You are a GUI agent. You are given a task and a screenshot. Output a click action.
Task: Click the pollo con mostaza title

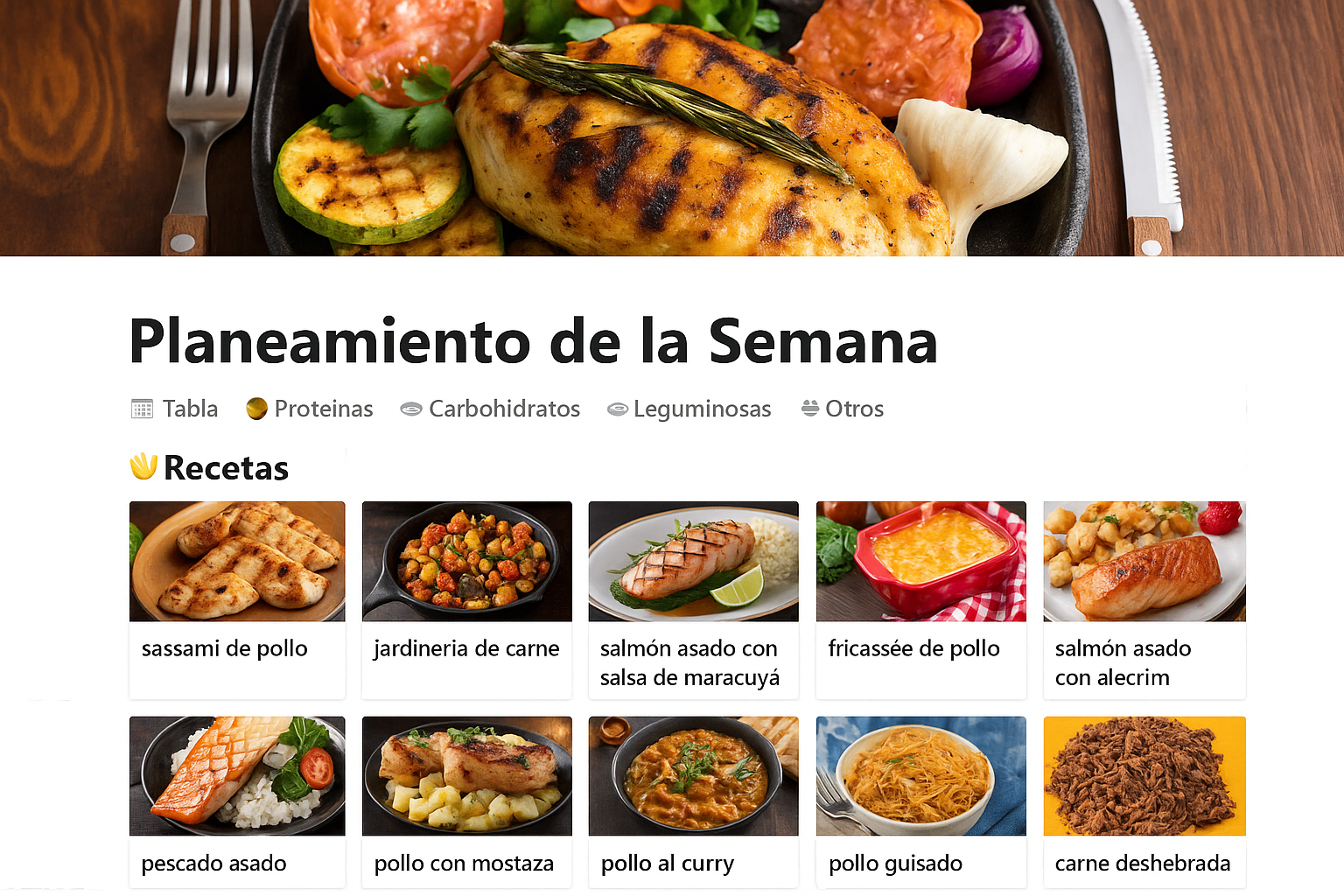tap(464, 864)
